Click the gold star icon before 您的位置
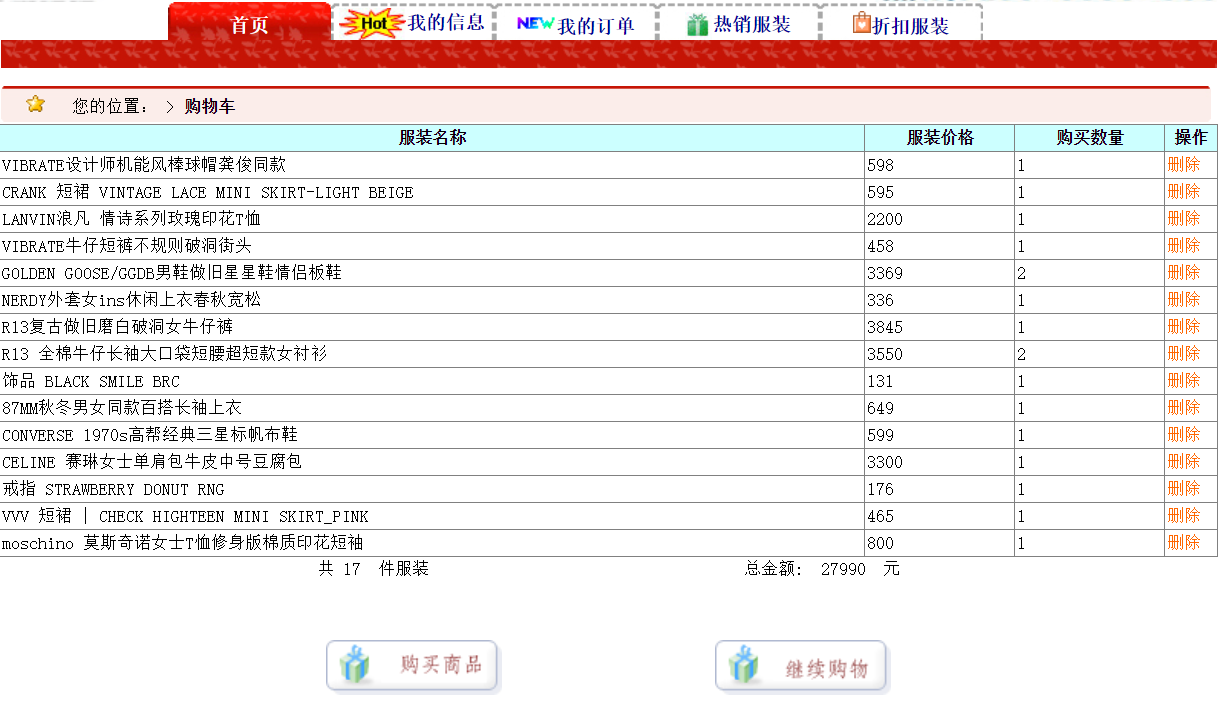The height and width of the screenshot is (707, 1224). [36, 104]
